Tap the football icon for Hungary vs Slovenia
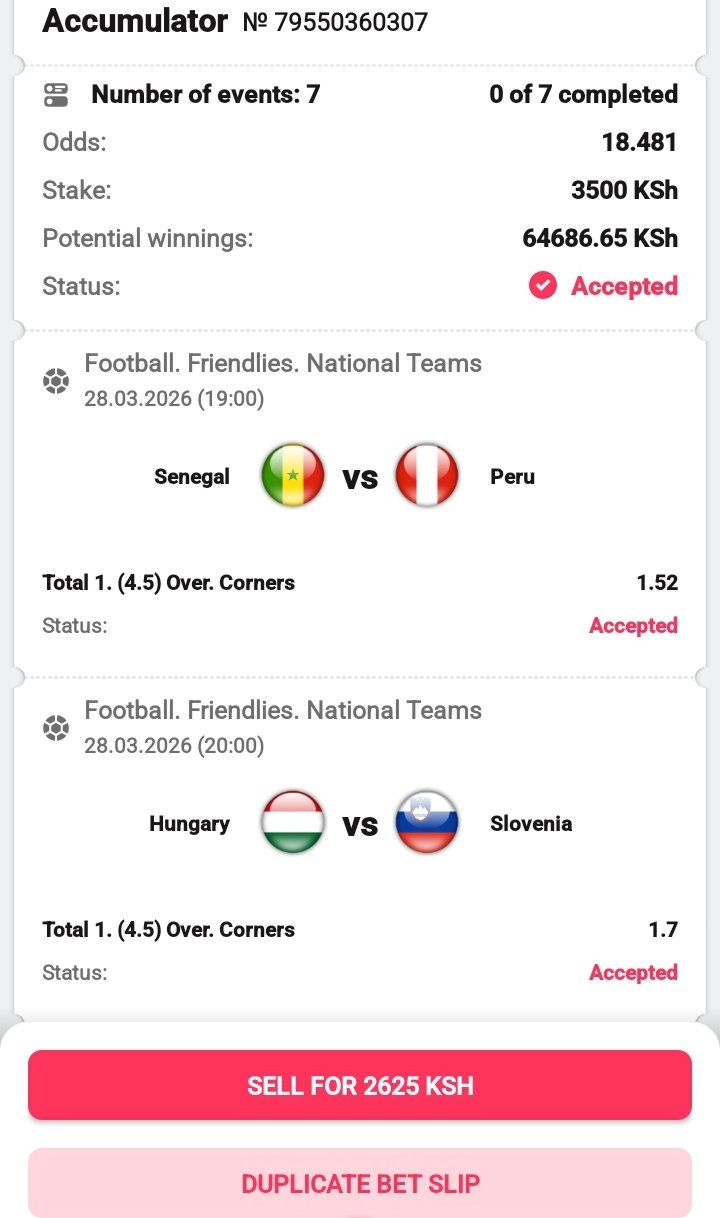This screenshot has height=1218, width=720. [56, 728]
